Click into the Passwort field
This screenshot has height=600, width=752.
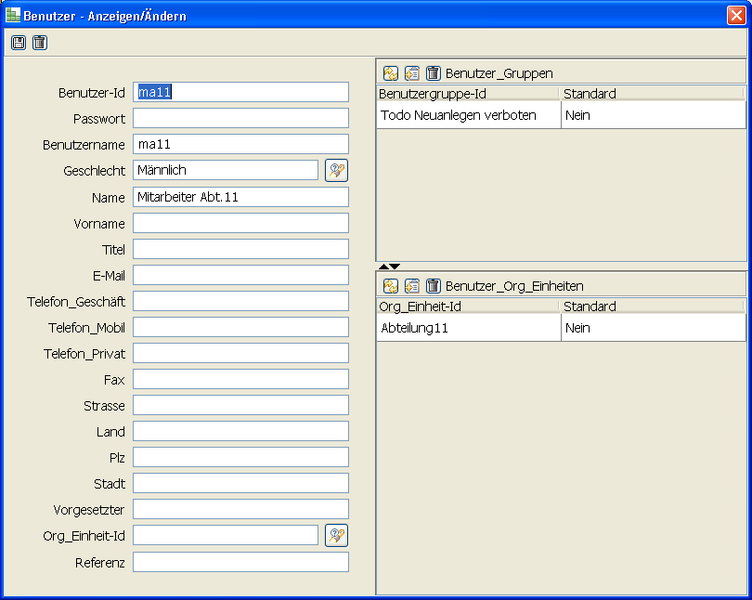[x=240, y=119]
